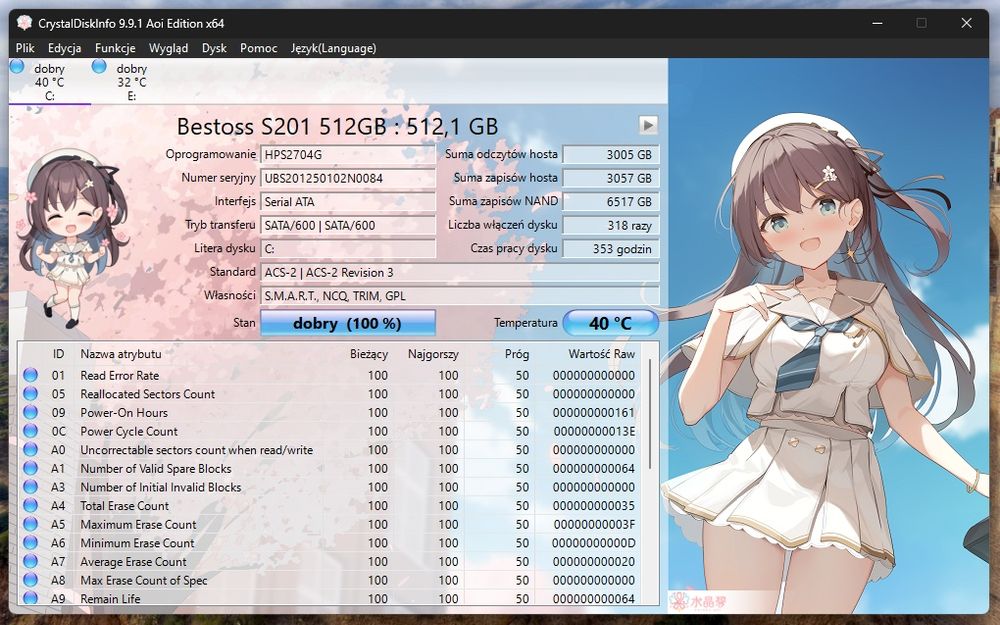
Task: Switch to the C: drive tab at 40 °C
Action: tap(50, 82)
